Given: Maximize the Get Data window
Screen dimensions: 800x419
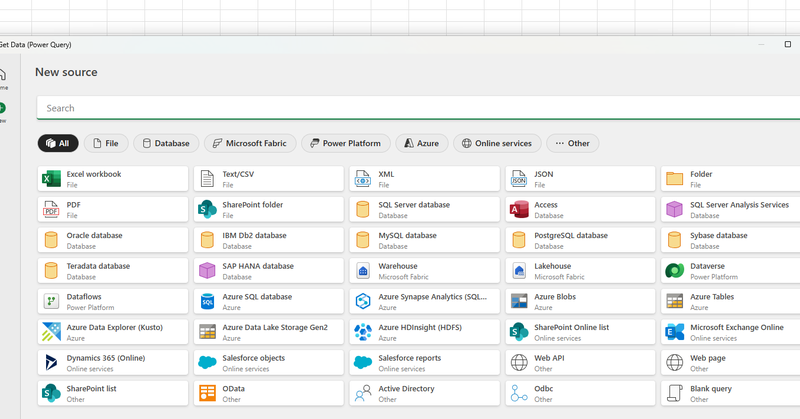Looking at the screenshot, I should 787,44.
